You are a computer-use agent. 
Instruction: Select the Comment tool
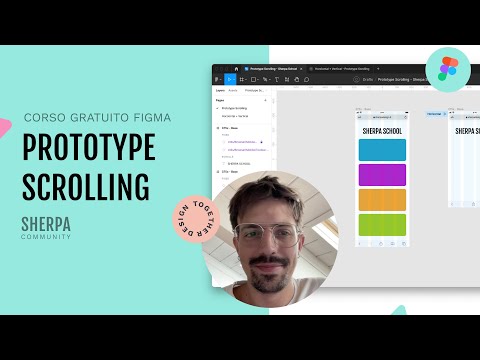pyautogui.click(x=306, y=79)
